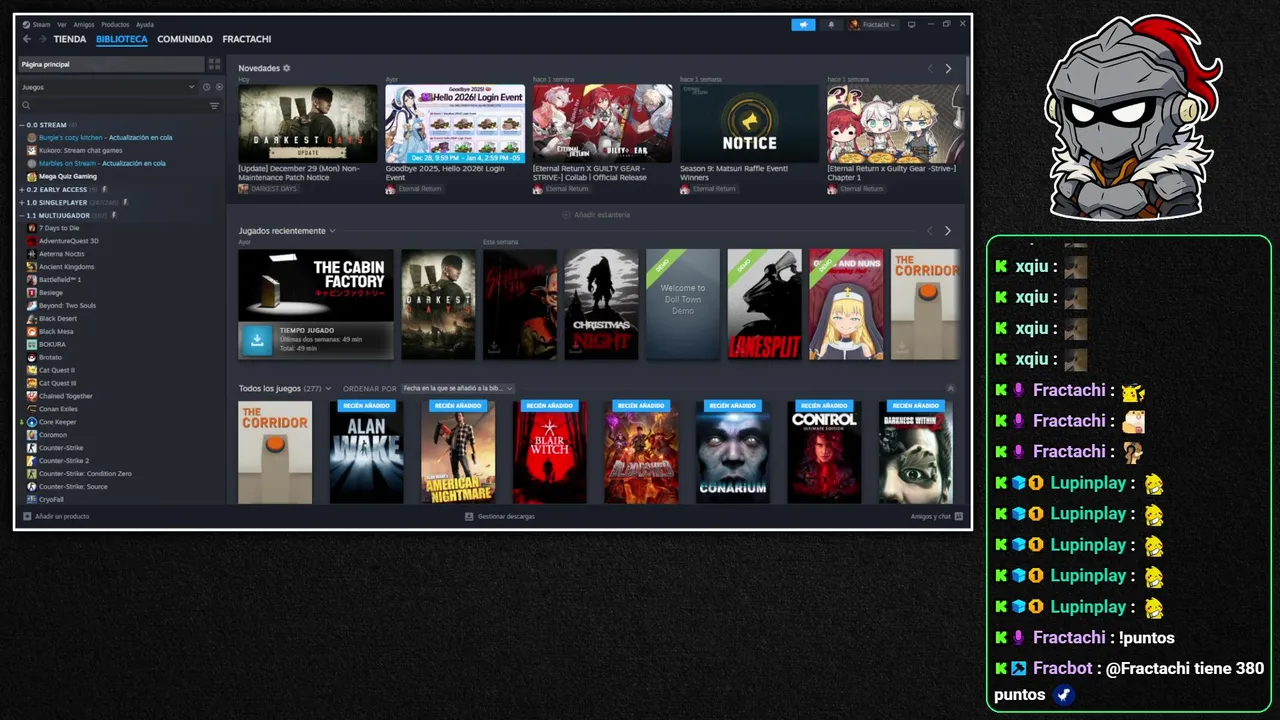
Task: Open the NOTICE Matsuri Raffle news thumbnail
Action: (749, 123)
